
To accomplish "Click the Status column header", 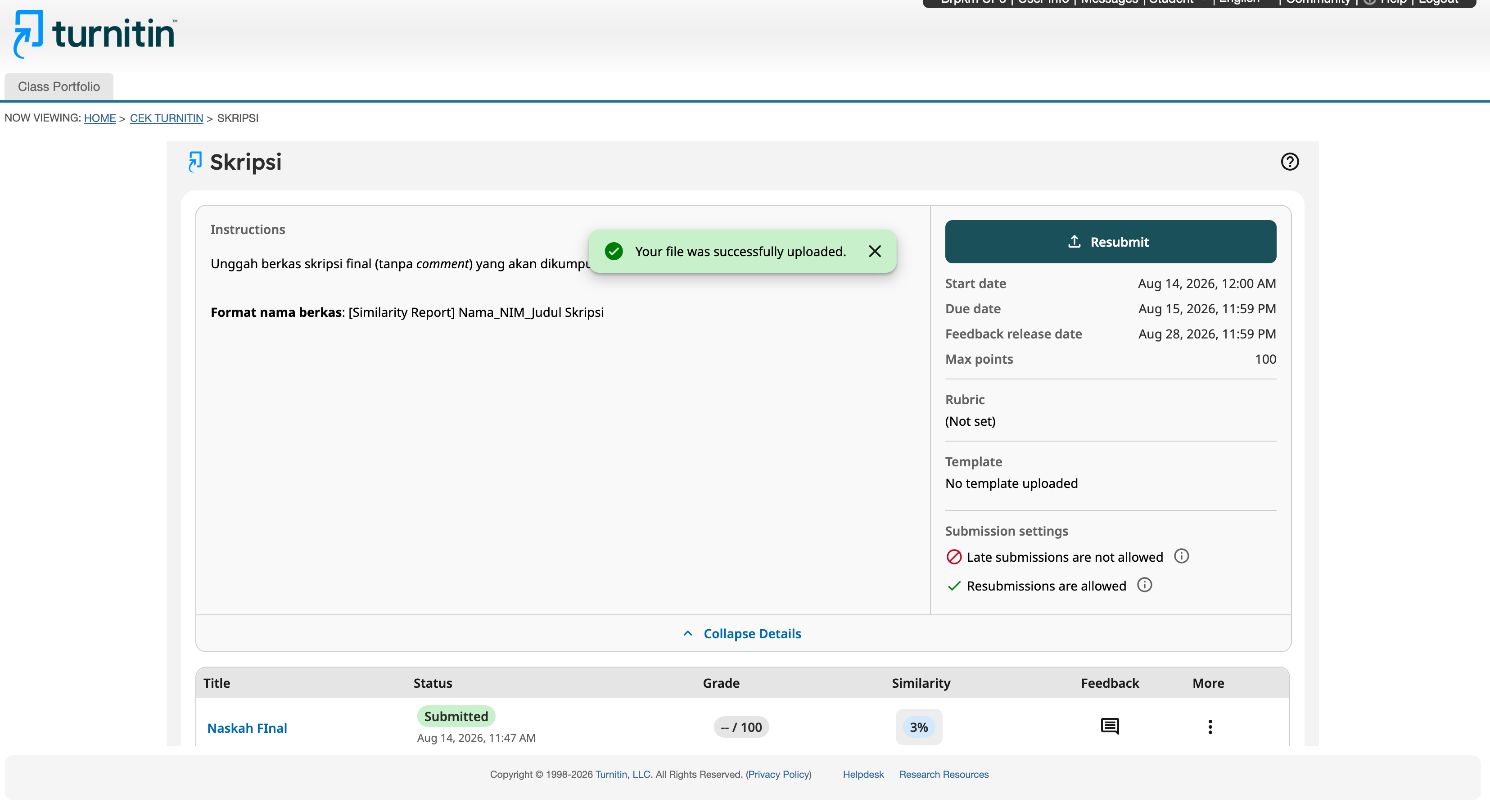I will 433,683.
